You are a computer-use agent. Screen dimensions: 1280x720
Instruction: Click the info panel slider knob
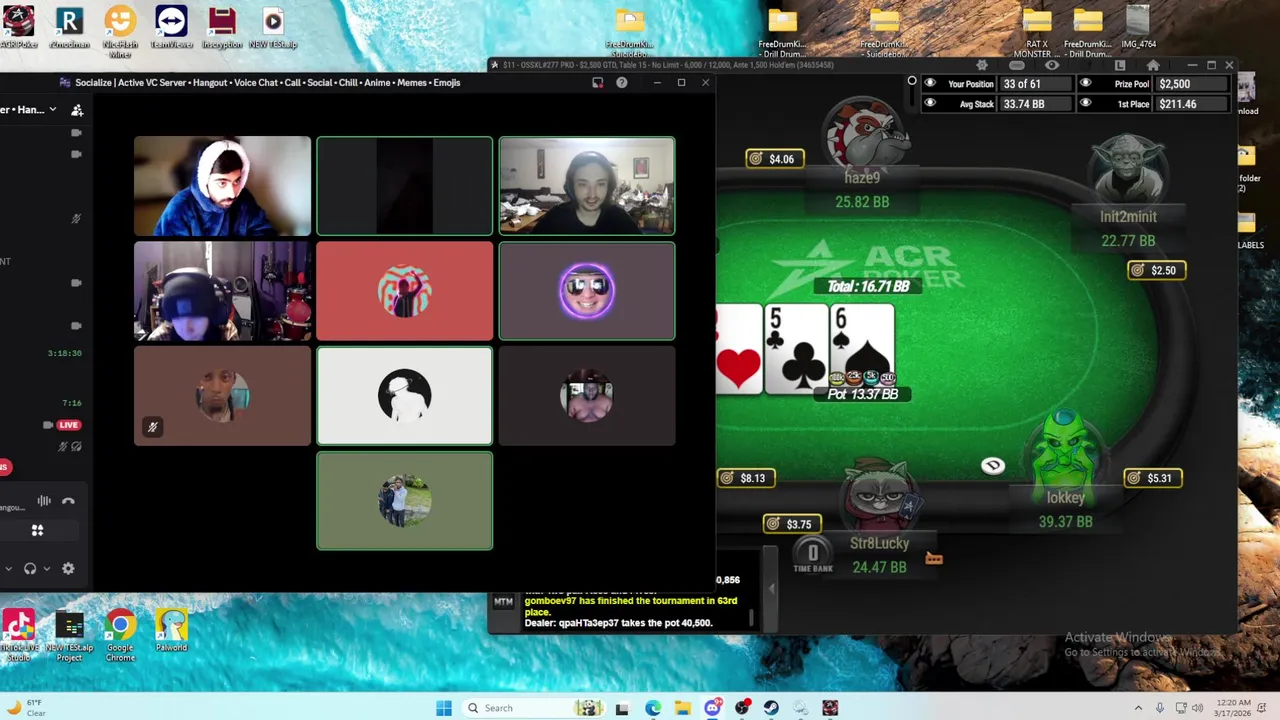[911, 81]
